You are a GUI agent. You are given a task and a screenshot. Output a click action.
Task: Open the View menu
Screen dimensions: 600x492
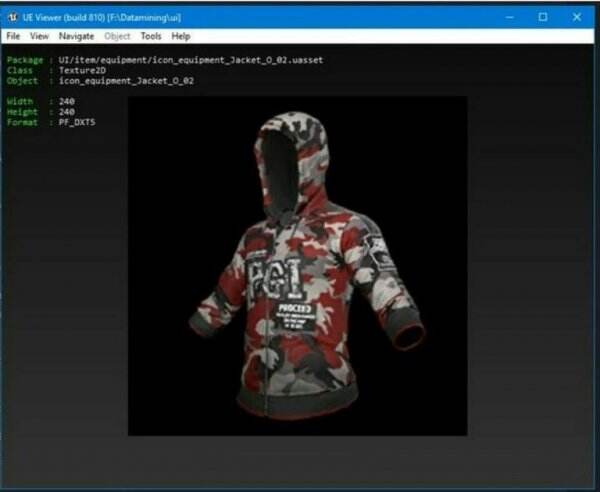click(x=39, y=36)
